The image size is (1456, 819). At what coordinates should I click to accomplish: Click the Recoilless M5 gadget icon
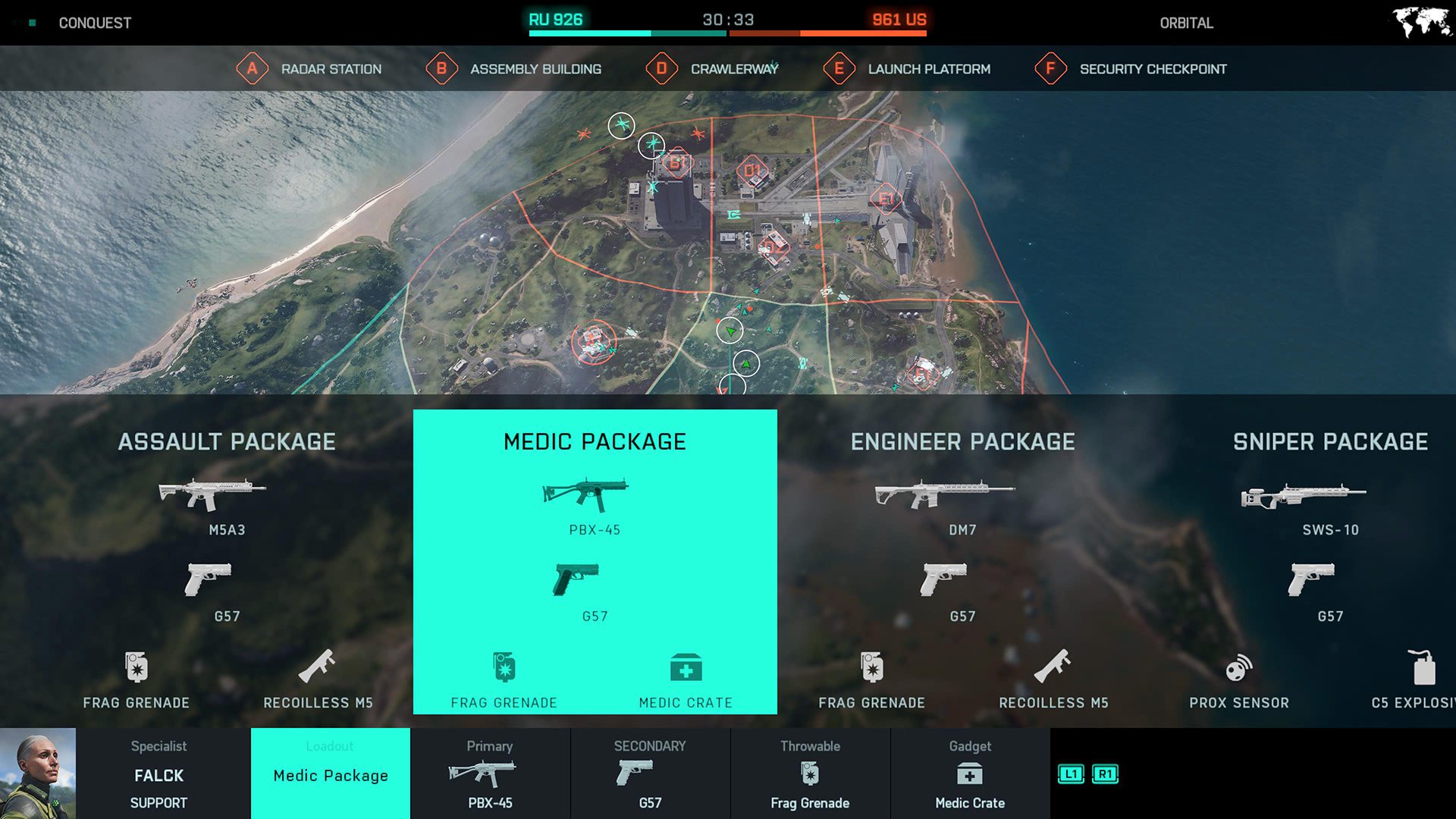[x=318, y=665]
